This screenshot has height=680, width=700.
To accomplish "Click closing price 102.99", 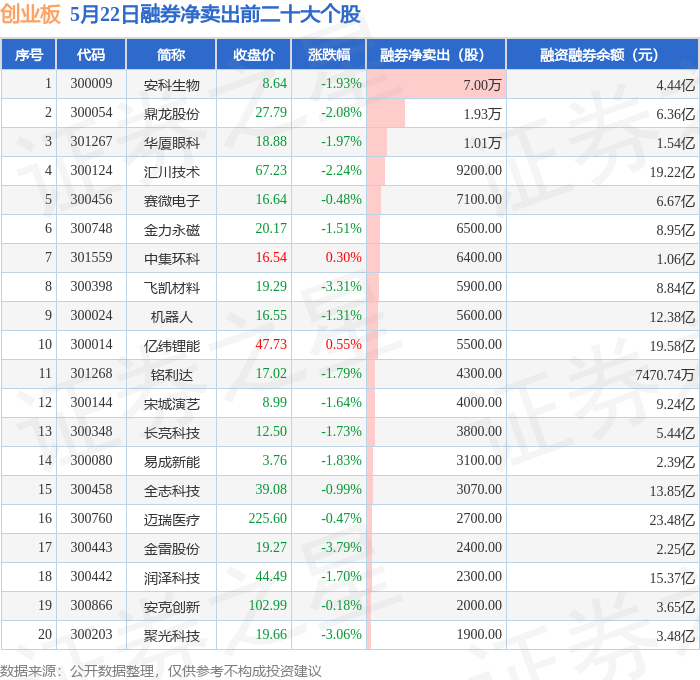I will tap(267, 606).
